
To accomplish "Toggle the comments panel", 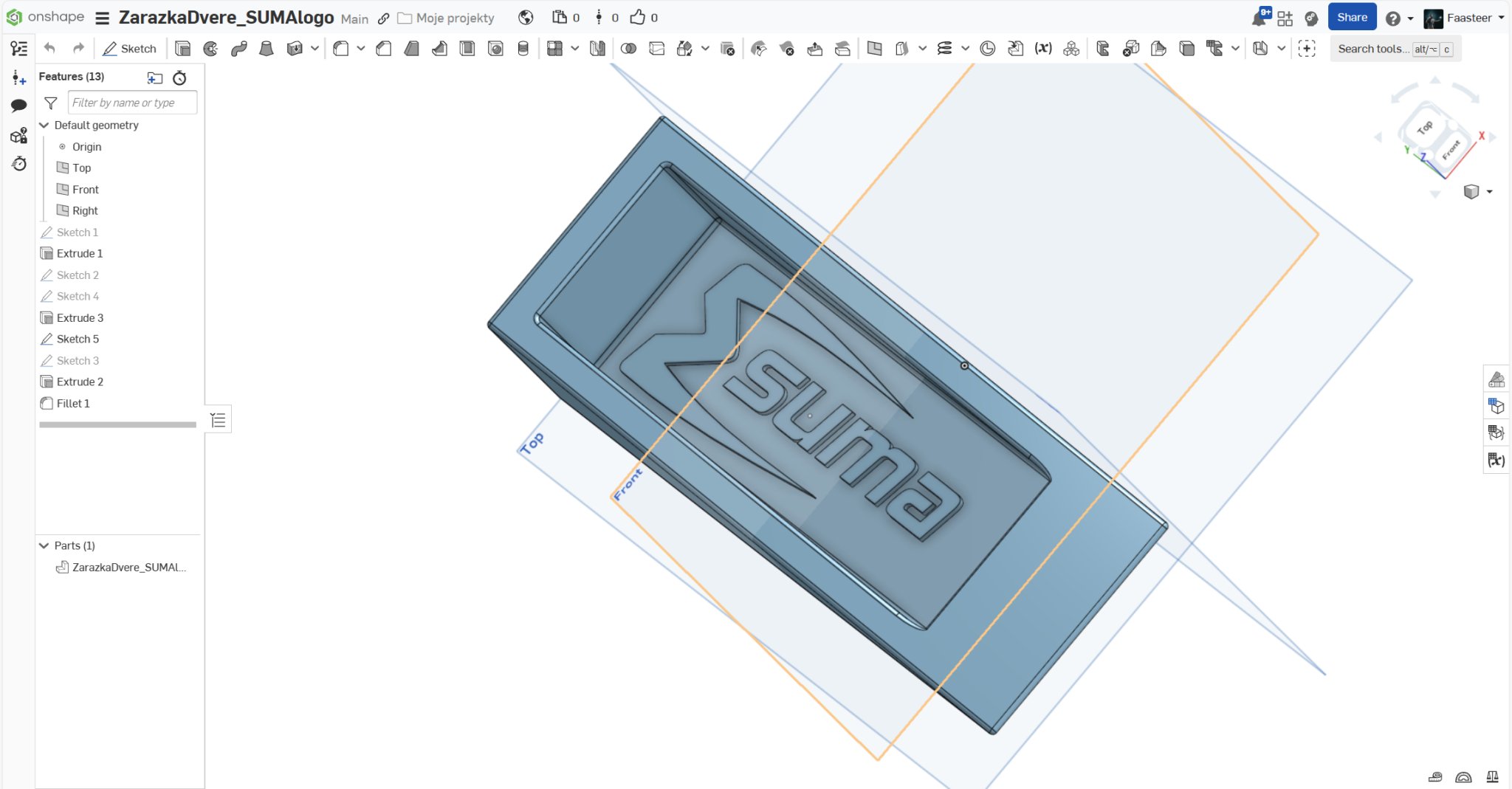I will (x=19, y=106).
